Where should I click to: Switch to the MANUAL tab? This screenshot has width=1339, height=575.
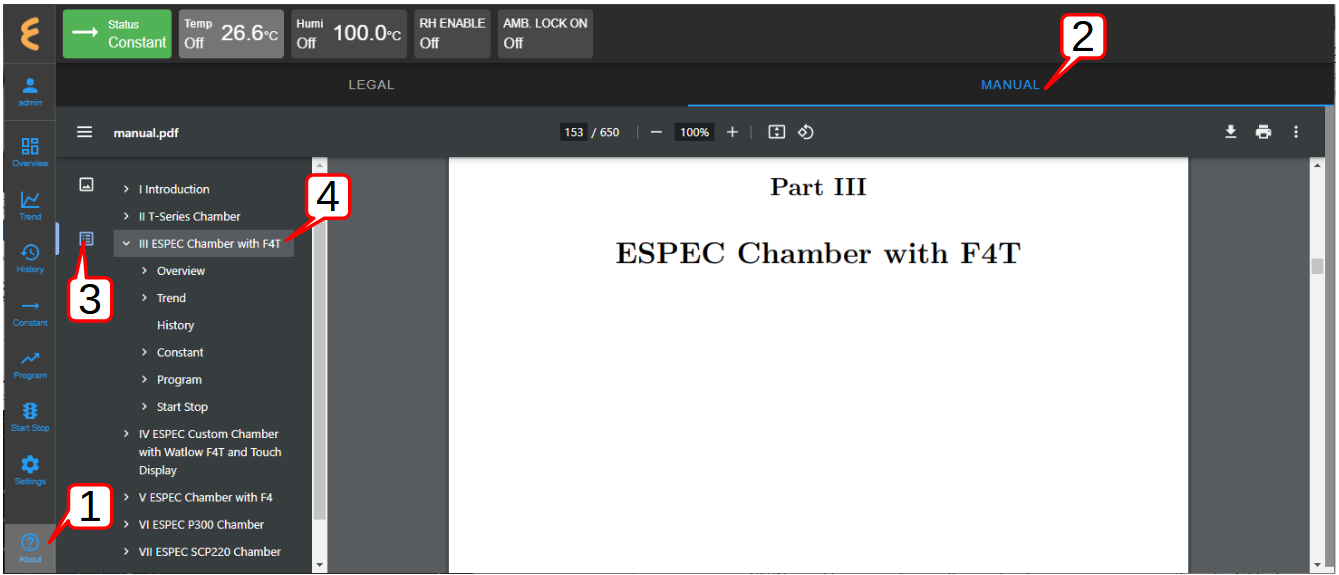tap(1010, 85)
